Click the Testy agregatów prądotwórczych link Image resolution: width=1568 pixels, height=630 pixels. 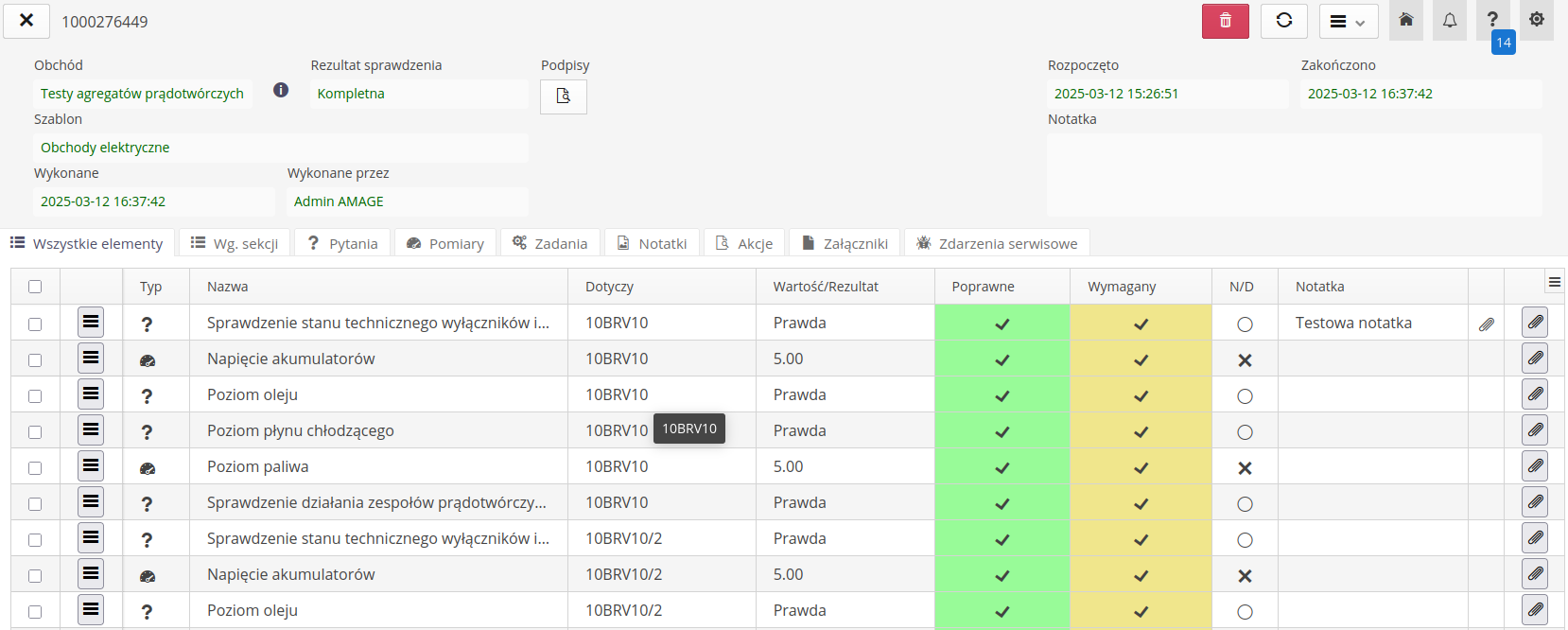[x=142, y=94]
